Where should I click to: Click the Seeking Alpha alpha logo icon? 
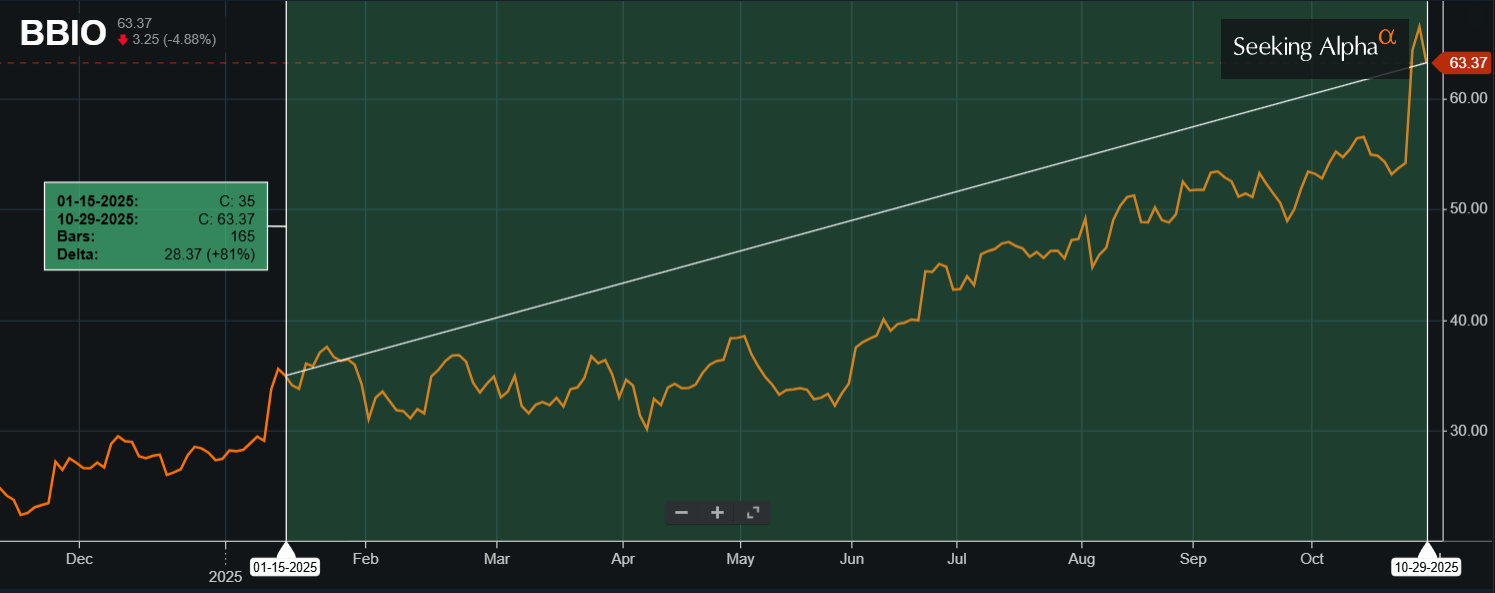(1388, 38)
